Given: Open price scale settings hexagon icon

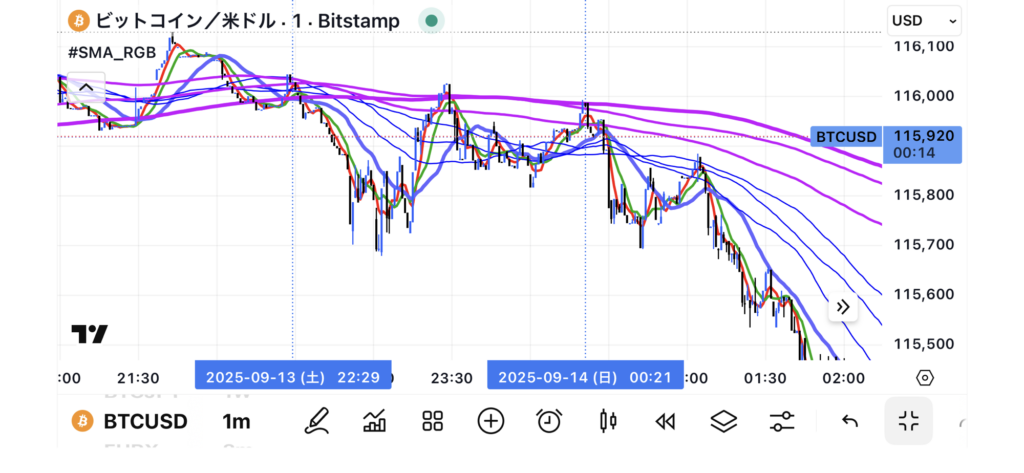Looking at the screenshot, I should [x=925, y=378].
